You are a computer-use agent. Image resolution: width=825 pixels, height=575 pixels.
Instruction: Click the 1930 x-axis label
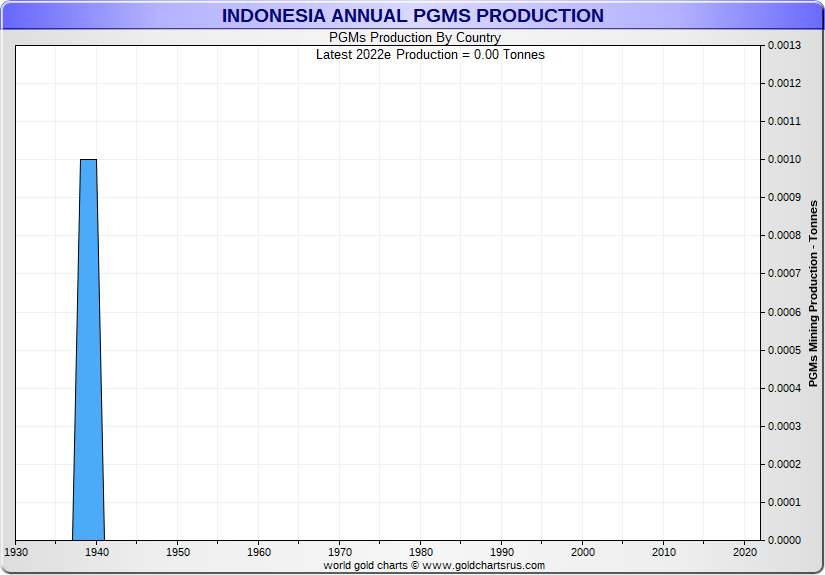click(16, 552)
